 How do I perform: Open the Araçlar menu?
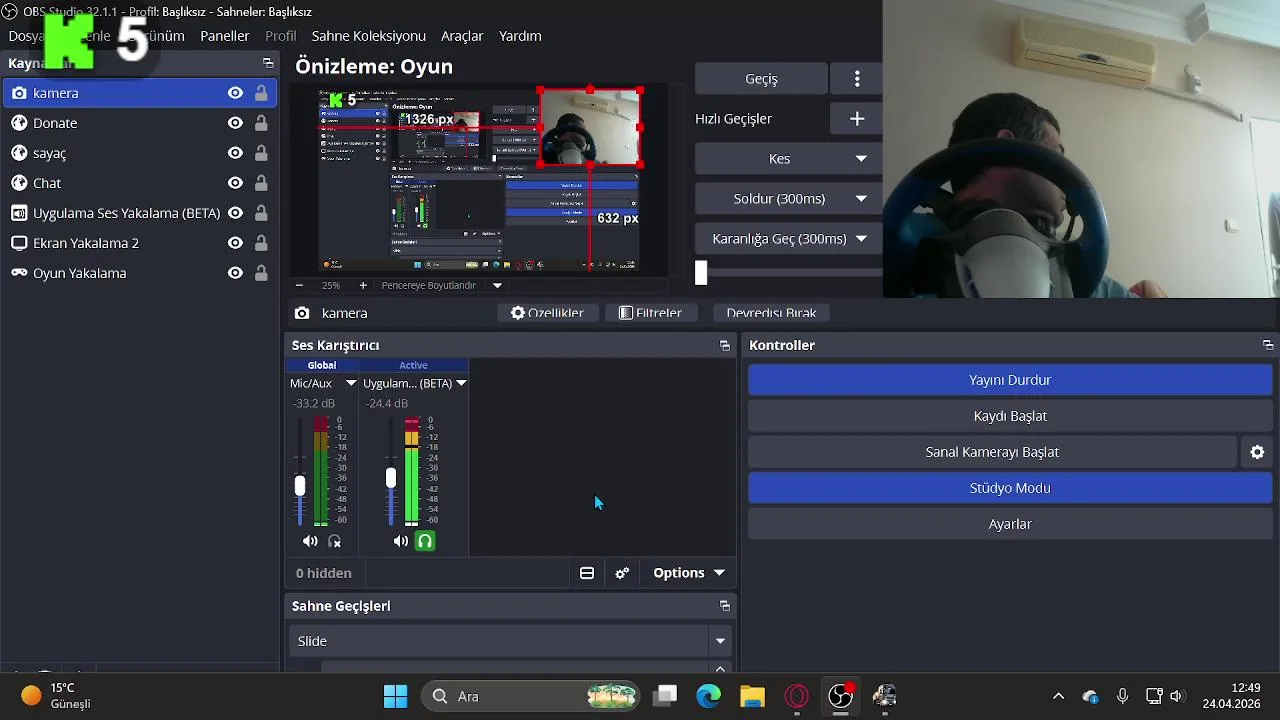[x=462, y=36]
